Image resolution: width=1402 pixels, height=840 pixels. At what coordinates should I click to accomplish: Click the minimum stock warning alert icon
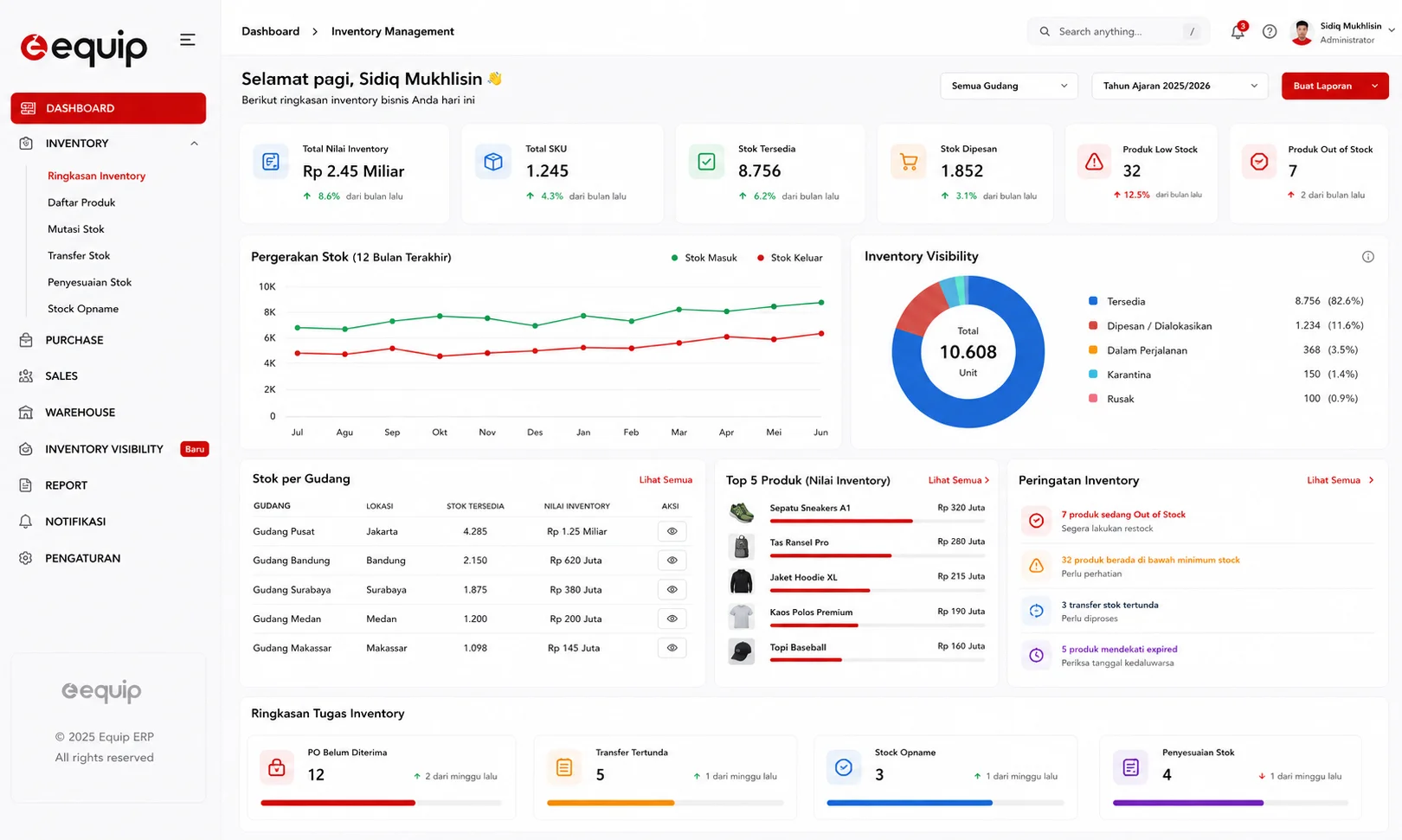(1036, 566)
